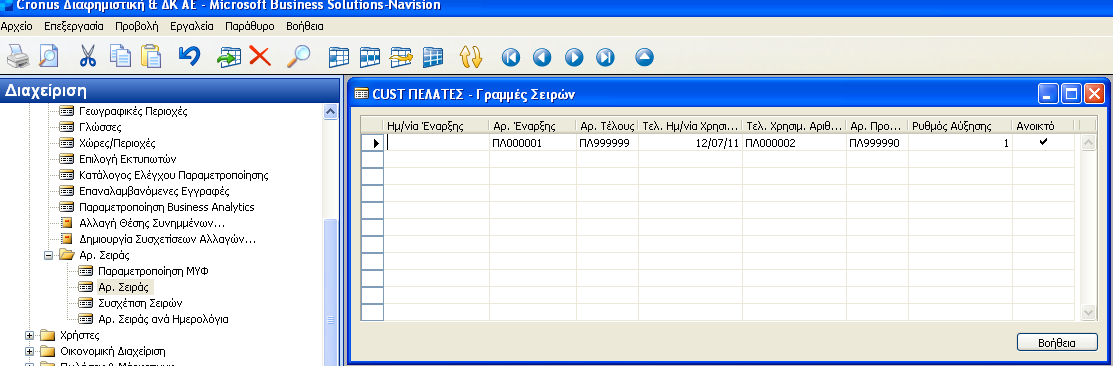Click the blue up-arrow list icon
This screenshot has width=1113, height=366.
coord(644,57)
